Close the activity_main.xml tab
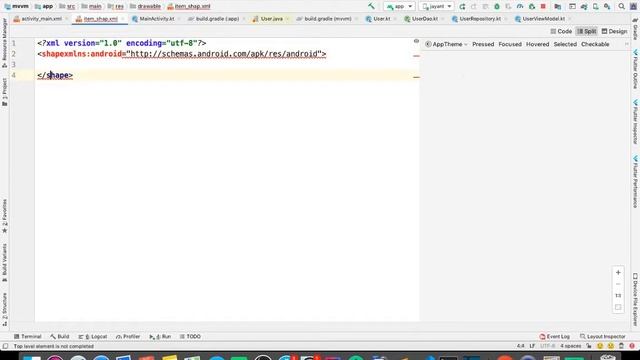The image size is (640, 360). coord(67,19)
